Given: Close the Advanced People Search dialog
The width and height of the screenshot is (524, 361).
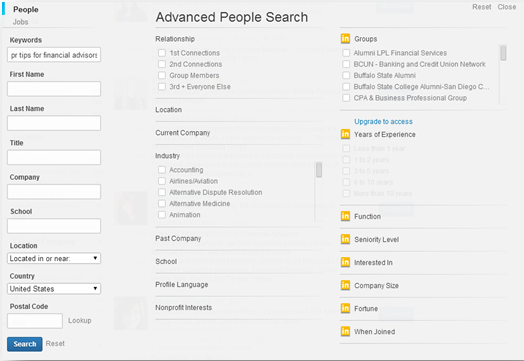Looking at the screenshot, I should (507, 7).
